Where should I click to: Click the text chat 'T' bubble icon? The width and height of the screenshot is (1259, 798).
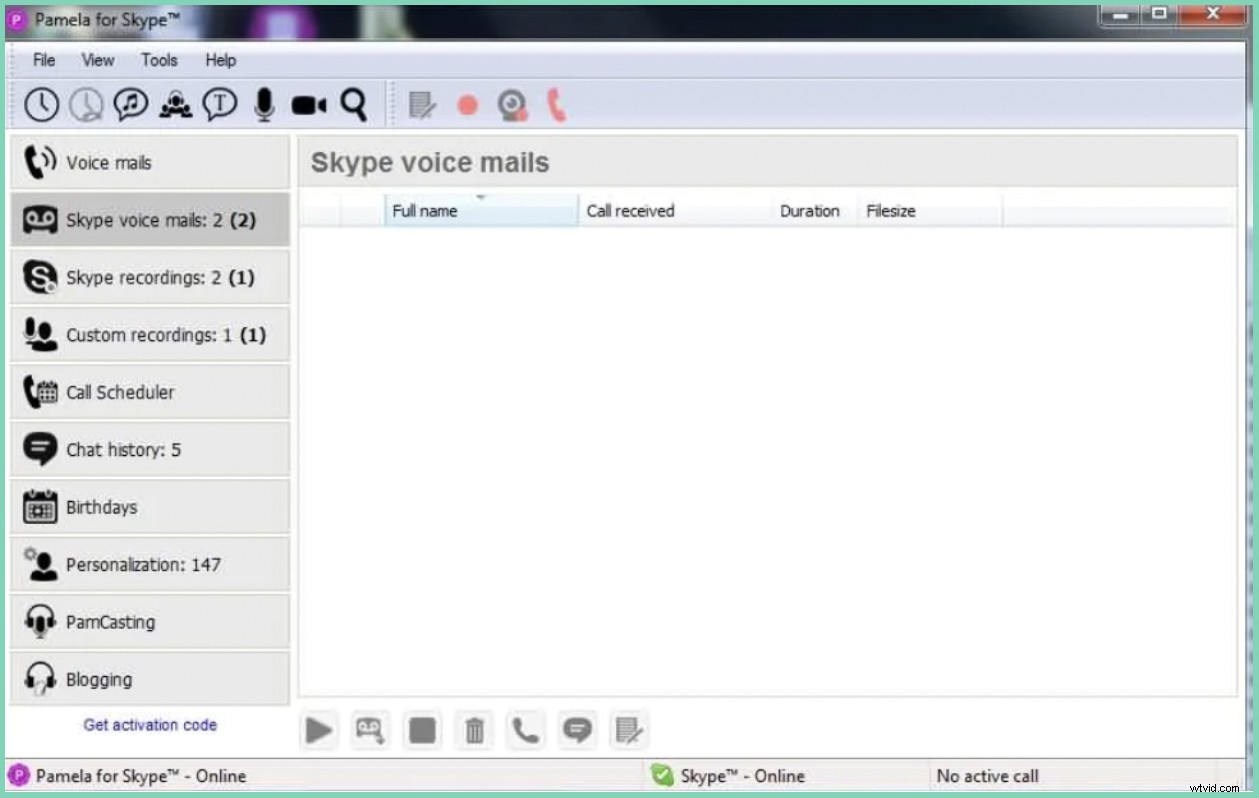tap(220, 103)
